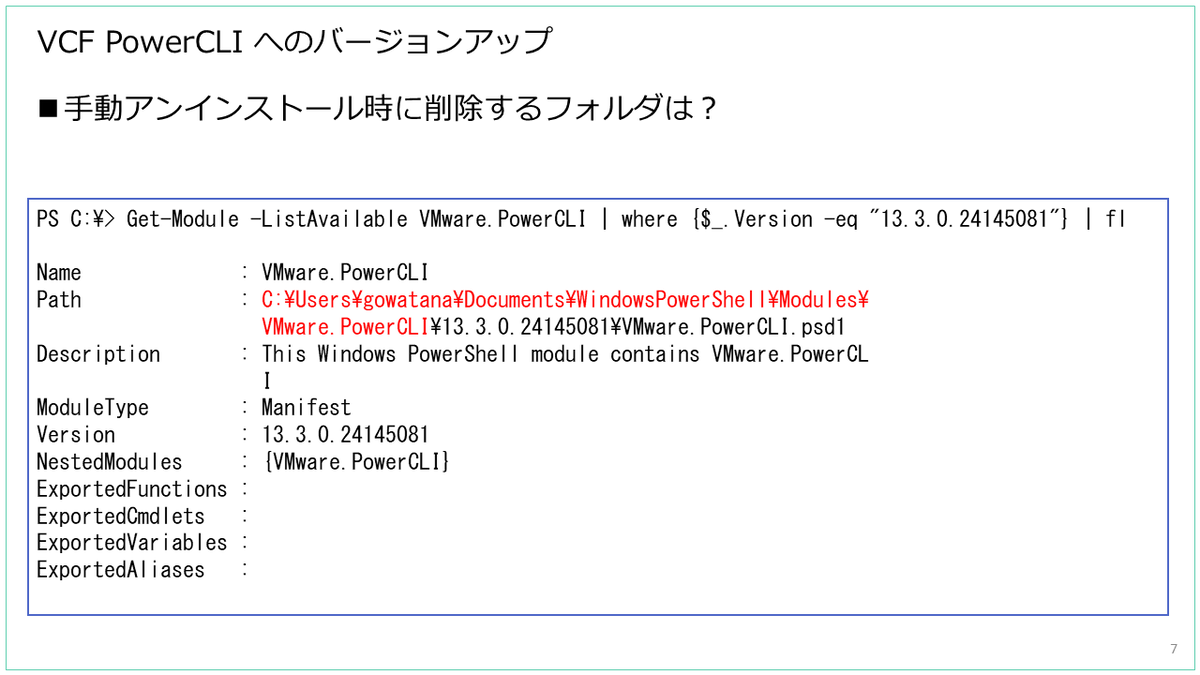Screen dimensions: 1200x675
Task: Click the 'Name' property label
Action: click(59, 272)
